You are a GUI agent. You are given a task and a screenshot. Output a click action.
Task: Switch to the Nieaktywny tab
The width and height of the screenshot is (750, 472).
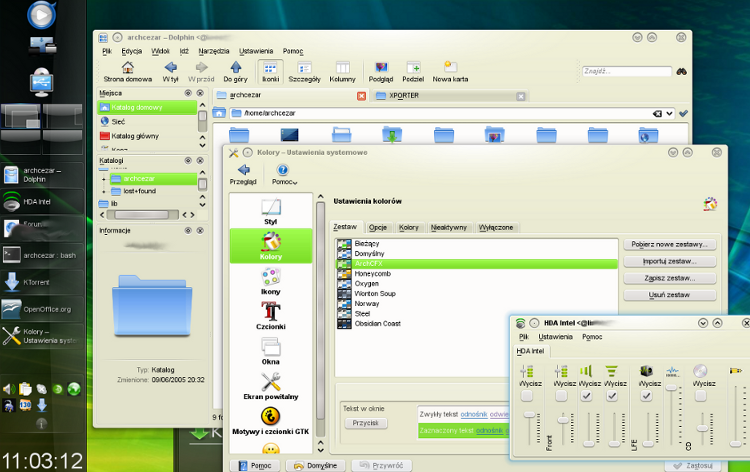point(449,228)
